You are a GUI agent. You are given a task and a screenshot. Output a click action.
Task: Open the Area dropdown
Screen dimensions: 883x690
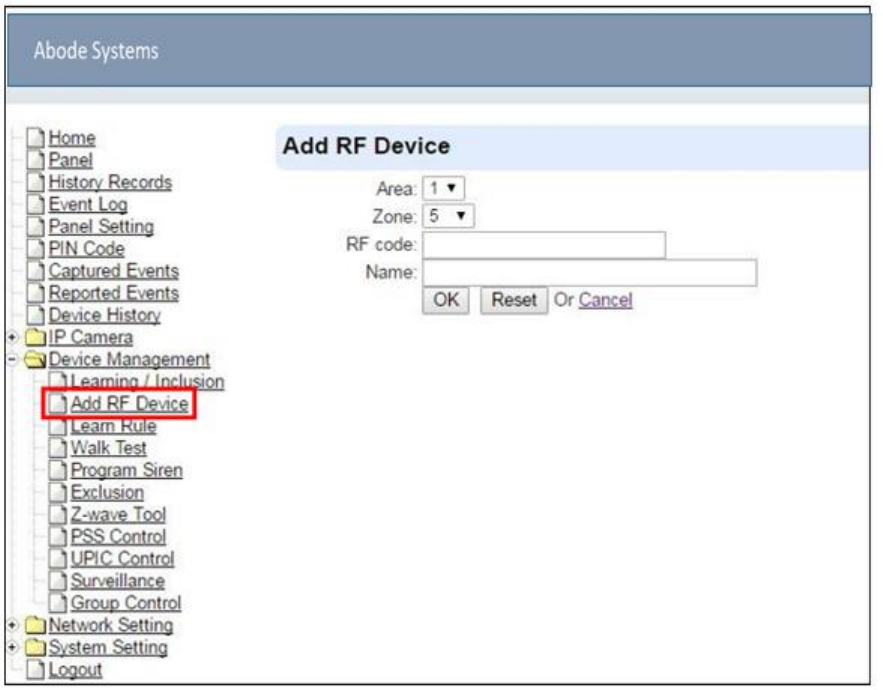444,188
